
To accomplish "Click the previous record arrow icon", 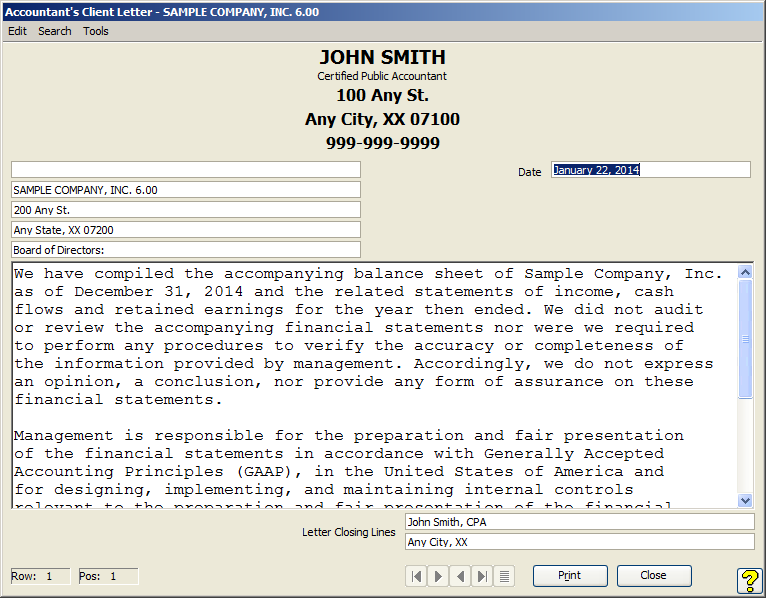I will pyautogui.click(x=460, y=576).
